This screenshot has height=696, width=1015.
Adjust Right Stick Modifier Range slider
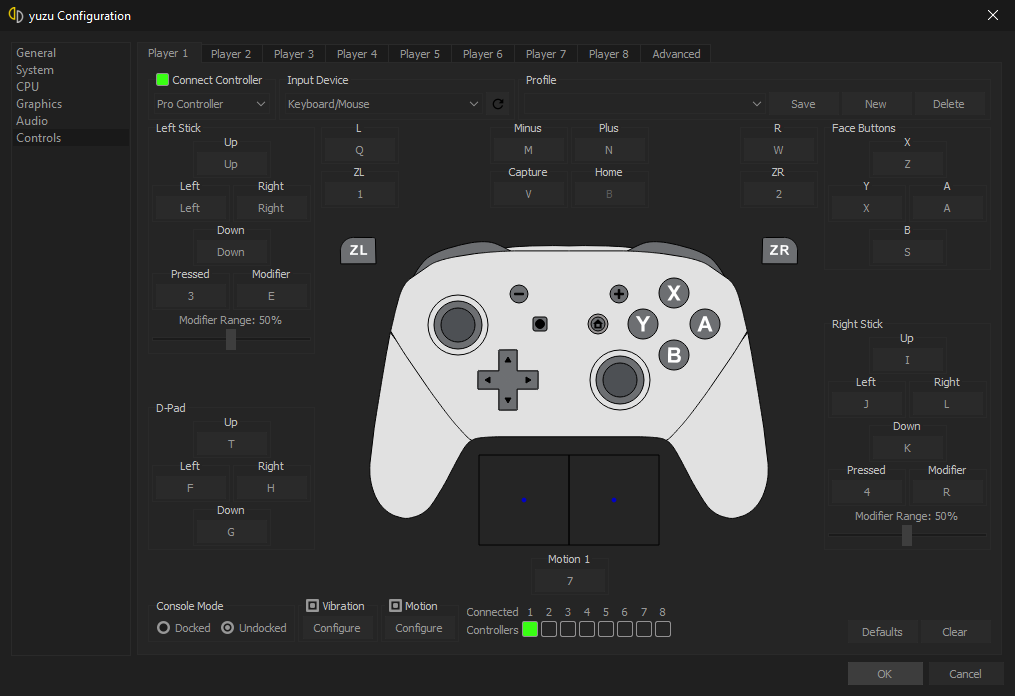pyautogui.click(x=907, y=535)
